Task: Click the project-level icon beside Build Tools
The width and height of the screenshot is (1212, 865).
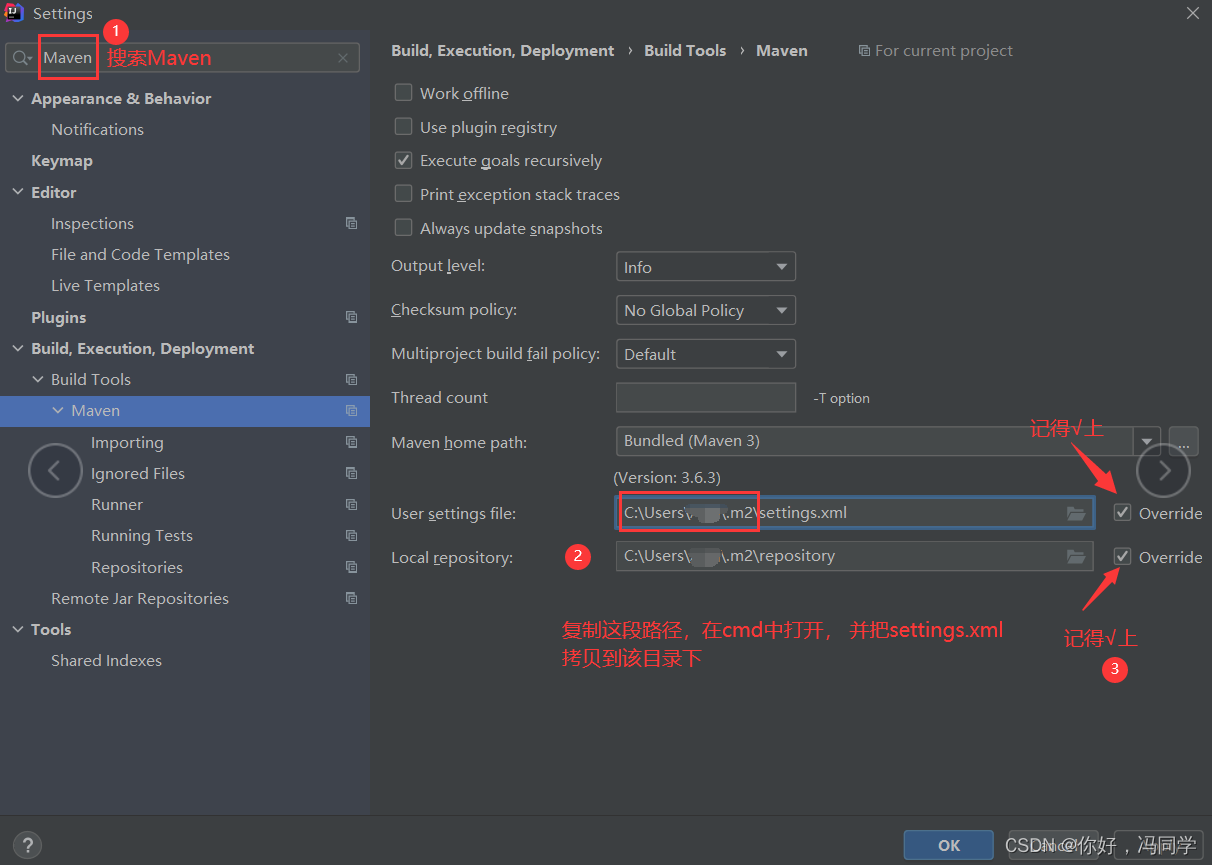Action: [351, 379]
